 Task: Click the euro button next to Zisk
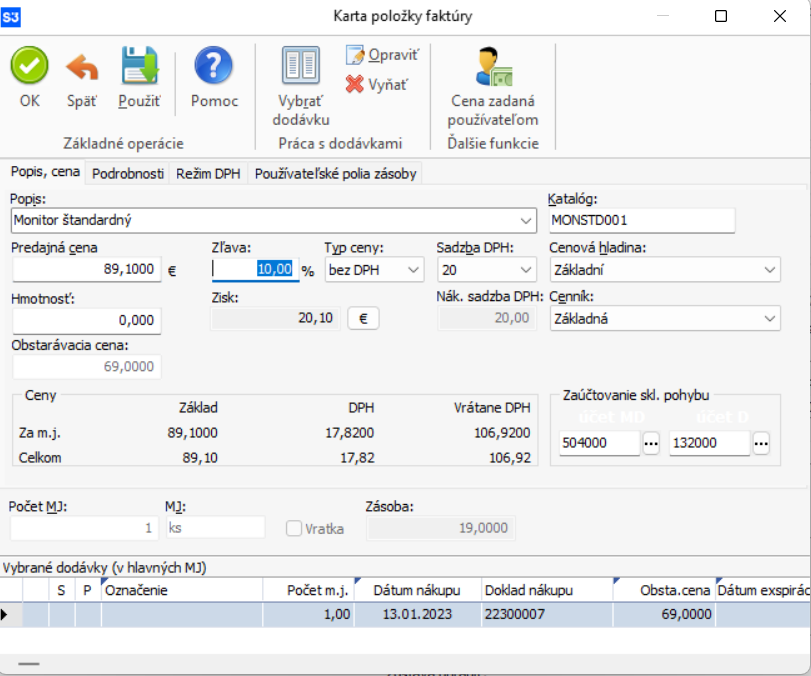[363, 318]
